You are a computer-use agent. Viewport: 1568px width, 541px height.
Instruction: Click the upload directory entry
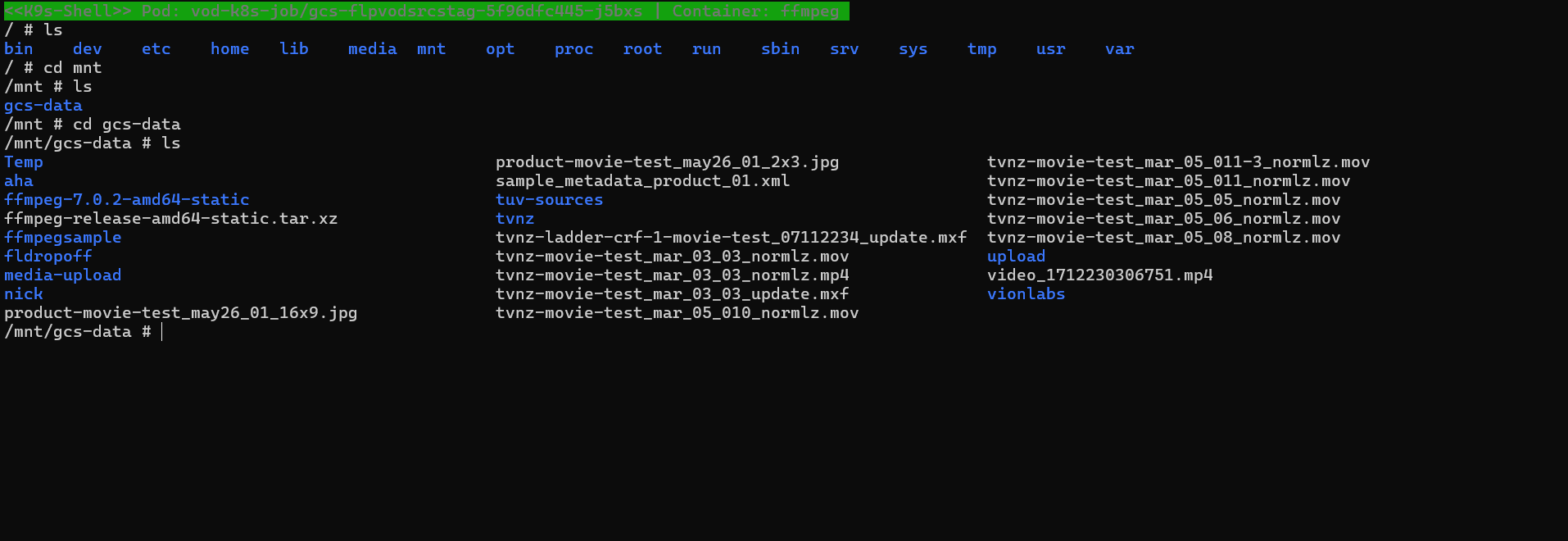point(1016,257)
